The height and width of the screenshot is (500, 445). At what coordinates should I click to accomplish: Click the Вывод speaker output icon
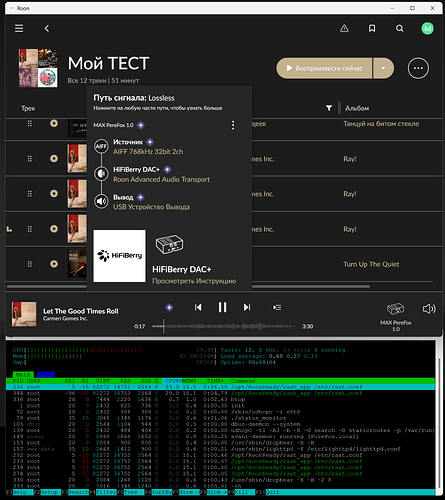(x=101, y=201)
